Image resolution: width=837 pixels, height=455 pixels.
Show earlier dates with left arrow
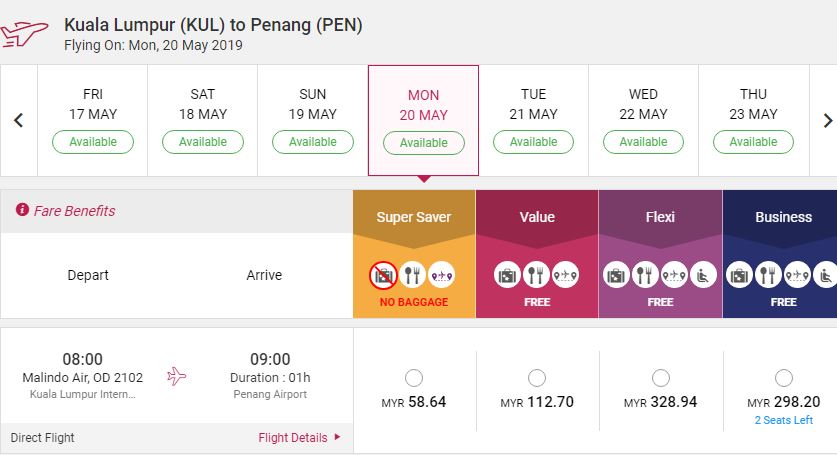pyautogui.click(x=18, y=121)
